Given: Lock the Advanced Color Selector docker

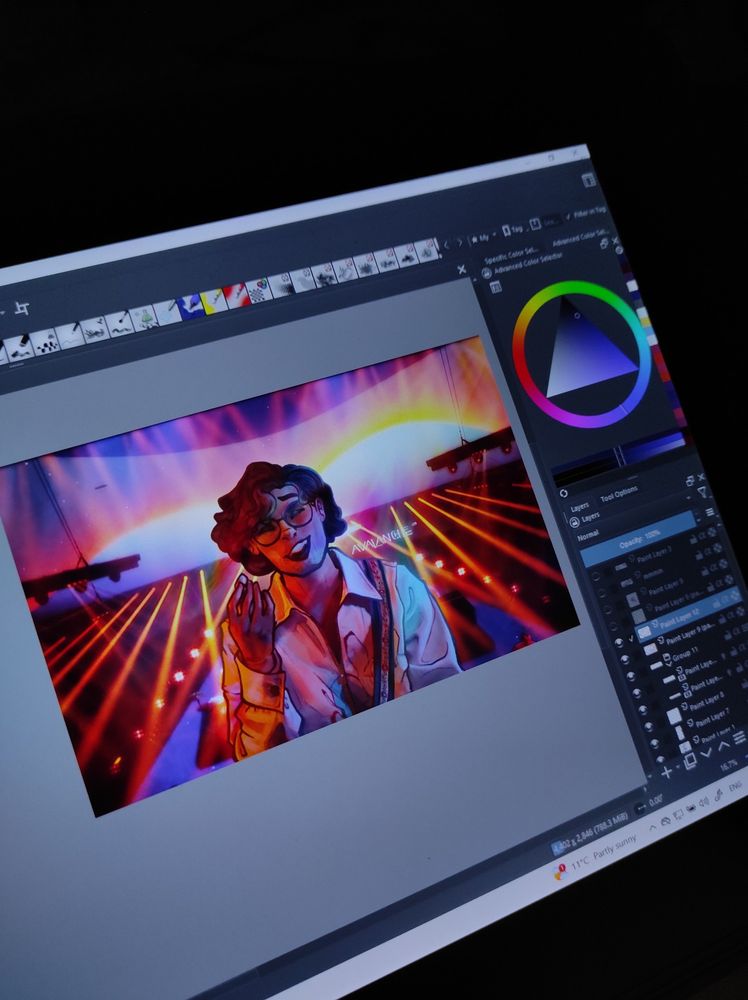Looking at the screenshot, I should point(487,273).
